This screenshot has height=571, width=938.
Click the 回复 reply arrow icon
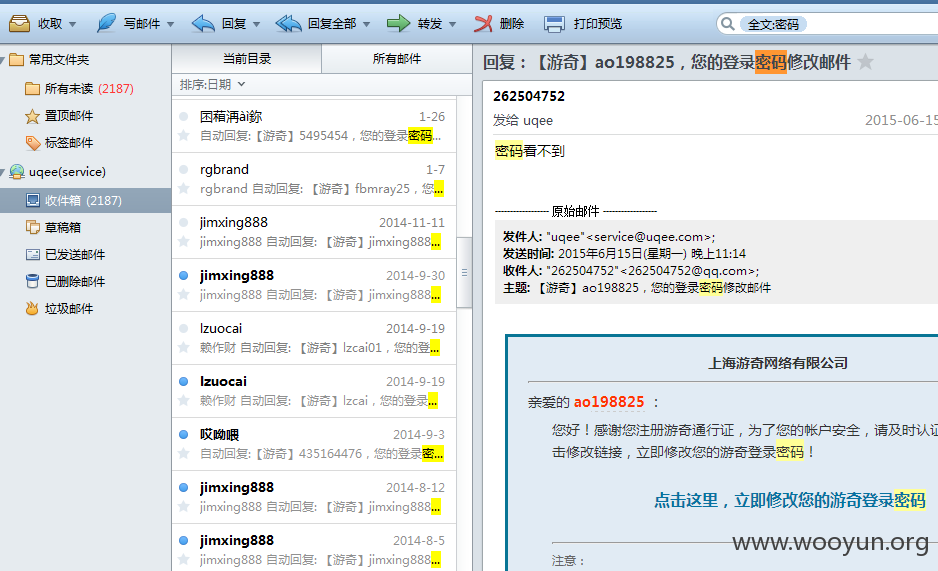pyautogui.click(x=203, y=23)
